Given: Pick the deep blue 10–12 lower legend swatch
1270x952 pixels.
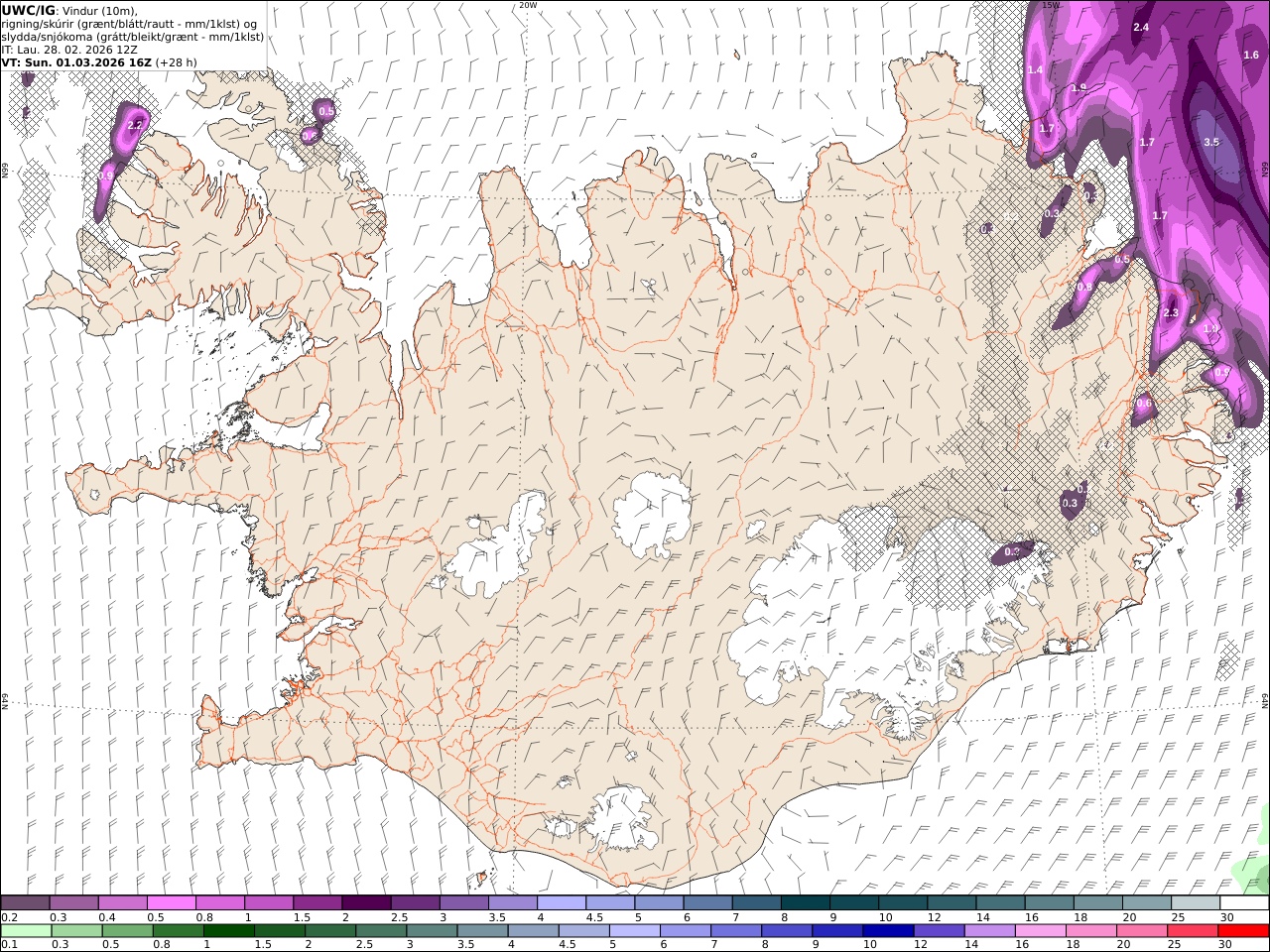Looking at the screenshot, I should pyautogui.click(x=889, y=931).
